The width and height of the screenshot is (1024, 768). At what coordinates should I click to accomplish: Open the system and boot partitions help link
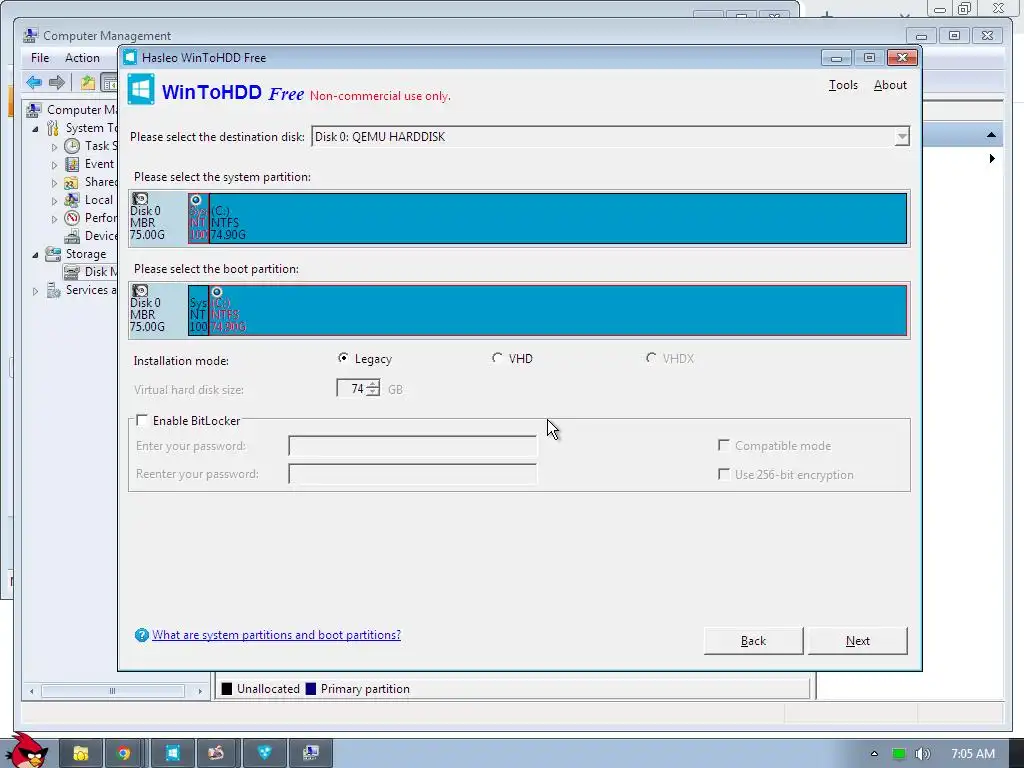pos(276,635)
